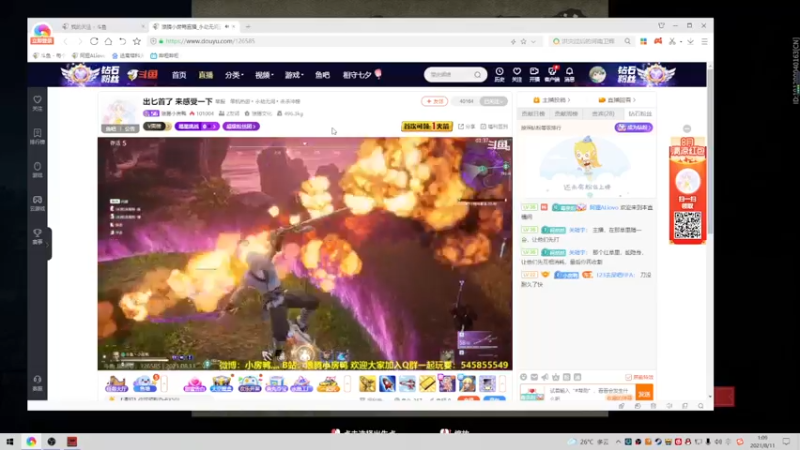Open the 鱼吧 navigation item
The height and width of the screenshot is (450, 800).
(x=322, y=75)
